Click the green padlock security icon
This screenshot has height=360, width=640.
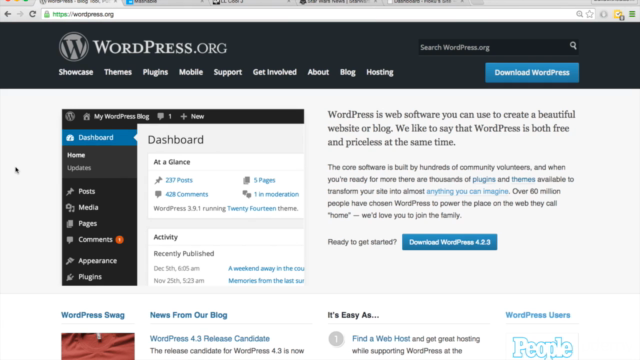pyautogui.click(x=47, y=14)
